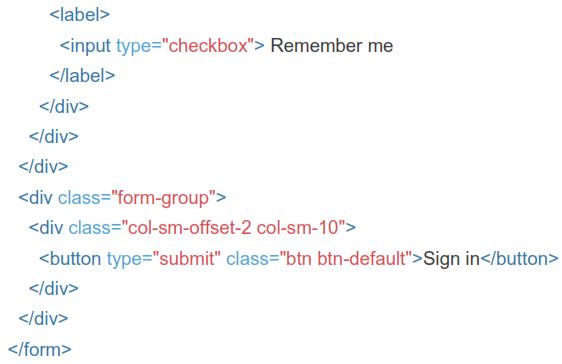
Task: Click the "col-sm-offset-2 col-sm-10" class value
Action: coord(233,228)
